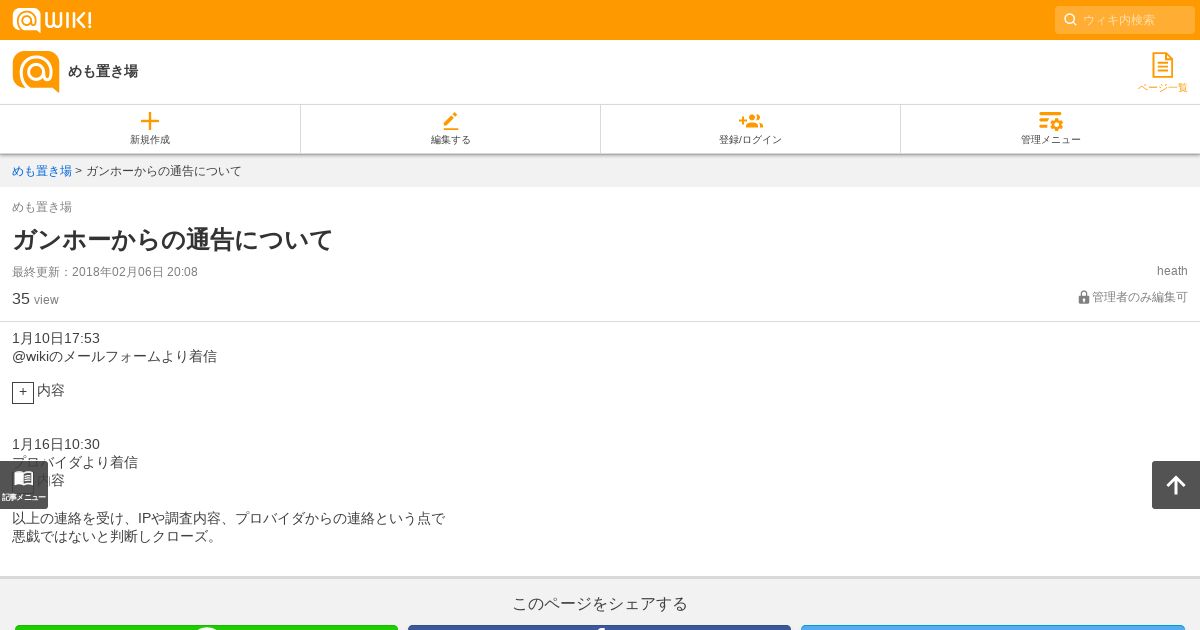Click the 最終更新 date text
Screen dimensions: 1200x630
(105, 272)
